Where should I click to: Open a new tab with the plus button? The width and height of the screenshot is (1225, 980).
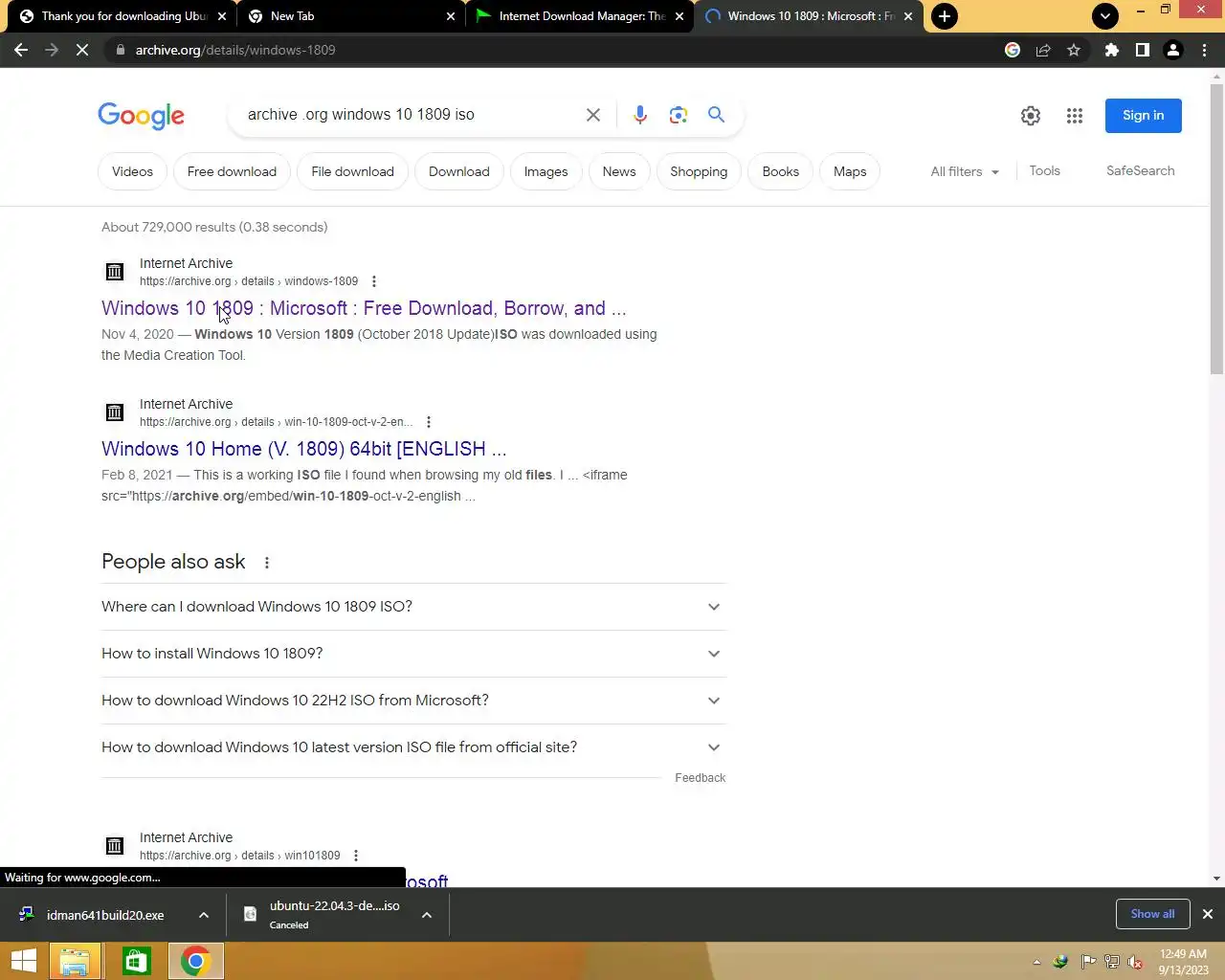(x=945, y=16)
